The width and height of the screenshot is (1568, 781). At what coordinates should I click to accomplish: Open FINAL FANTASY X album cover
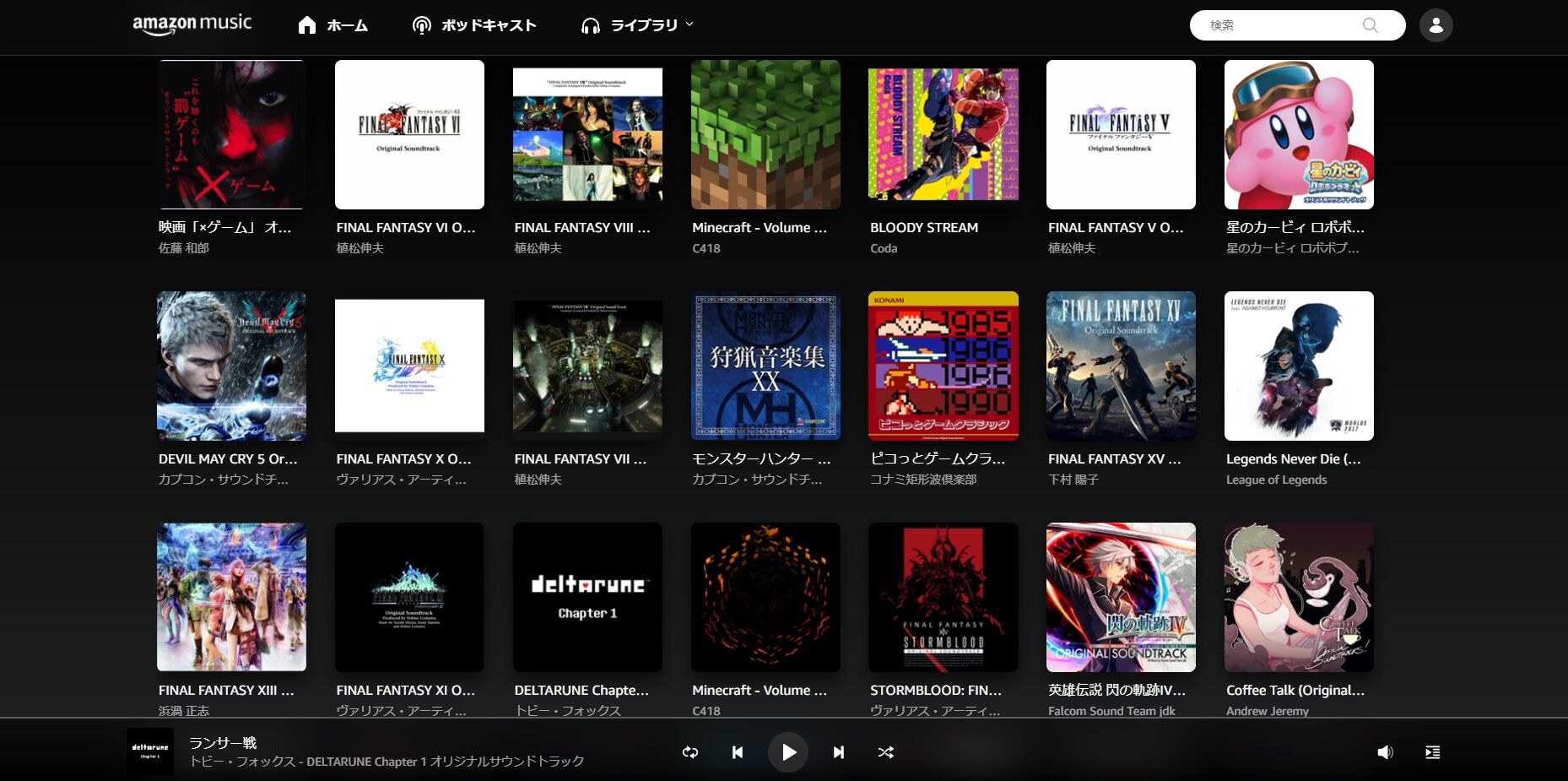pos(409,366)
